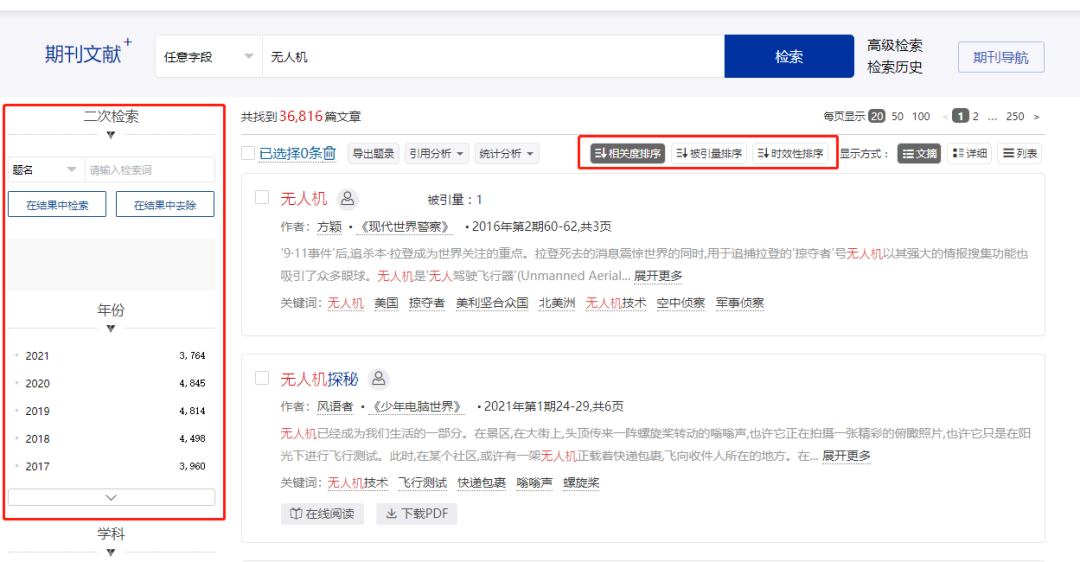Open journal 《少年电脑世界》
The width and height of the screenshot is (1080, 562).
coord(417,406)
